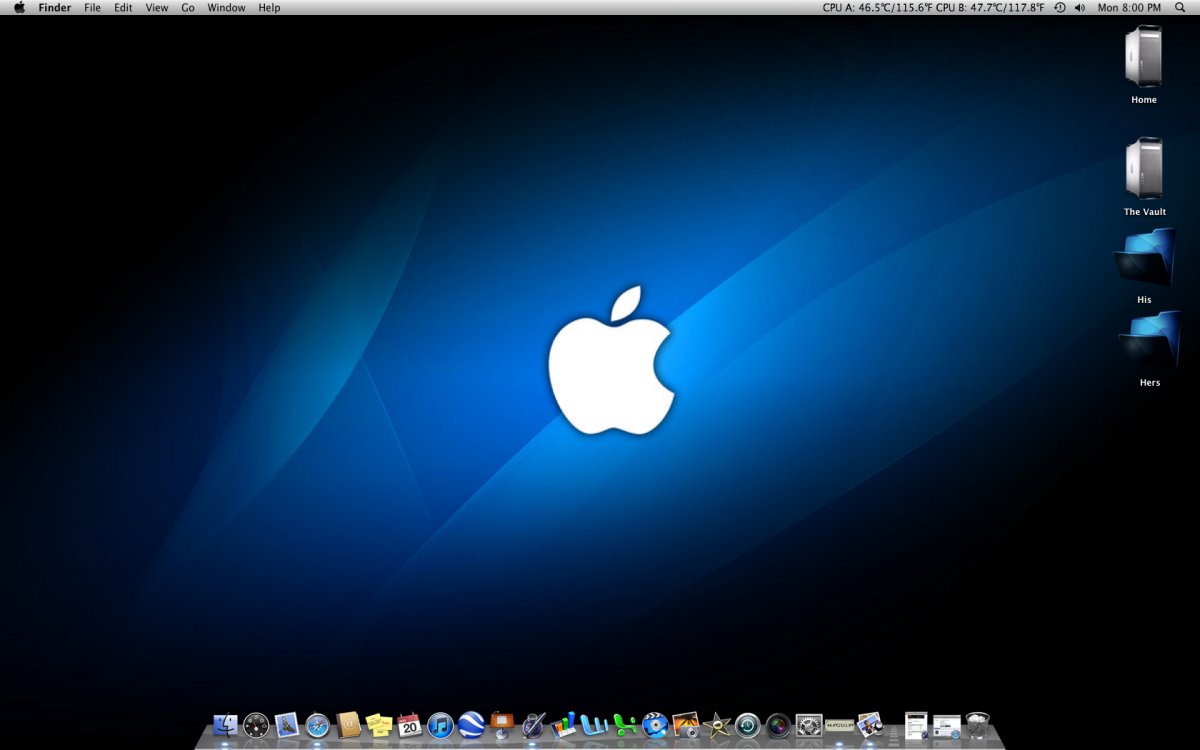Open Time Machine menu bar icon

click(1060, 7)
